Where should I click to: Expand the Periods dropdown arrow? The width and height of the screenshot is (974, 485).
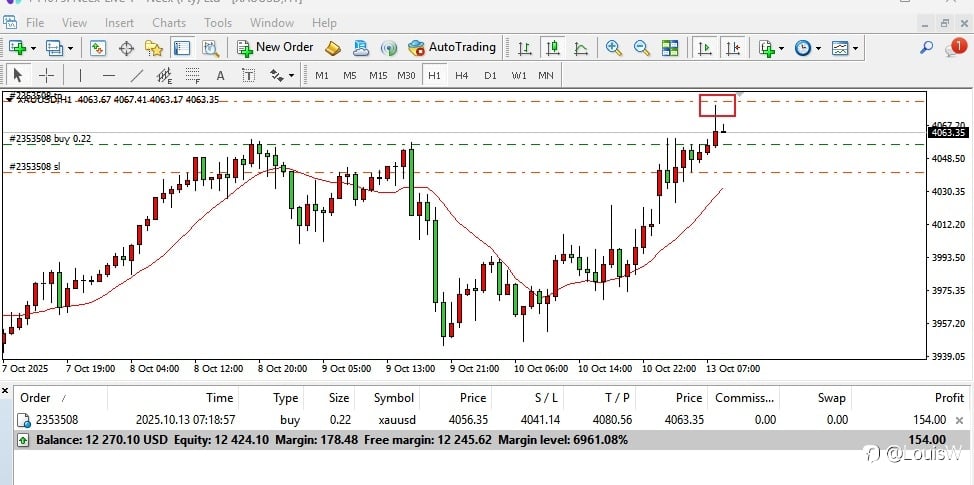click(x=819, y=48)
